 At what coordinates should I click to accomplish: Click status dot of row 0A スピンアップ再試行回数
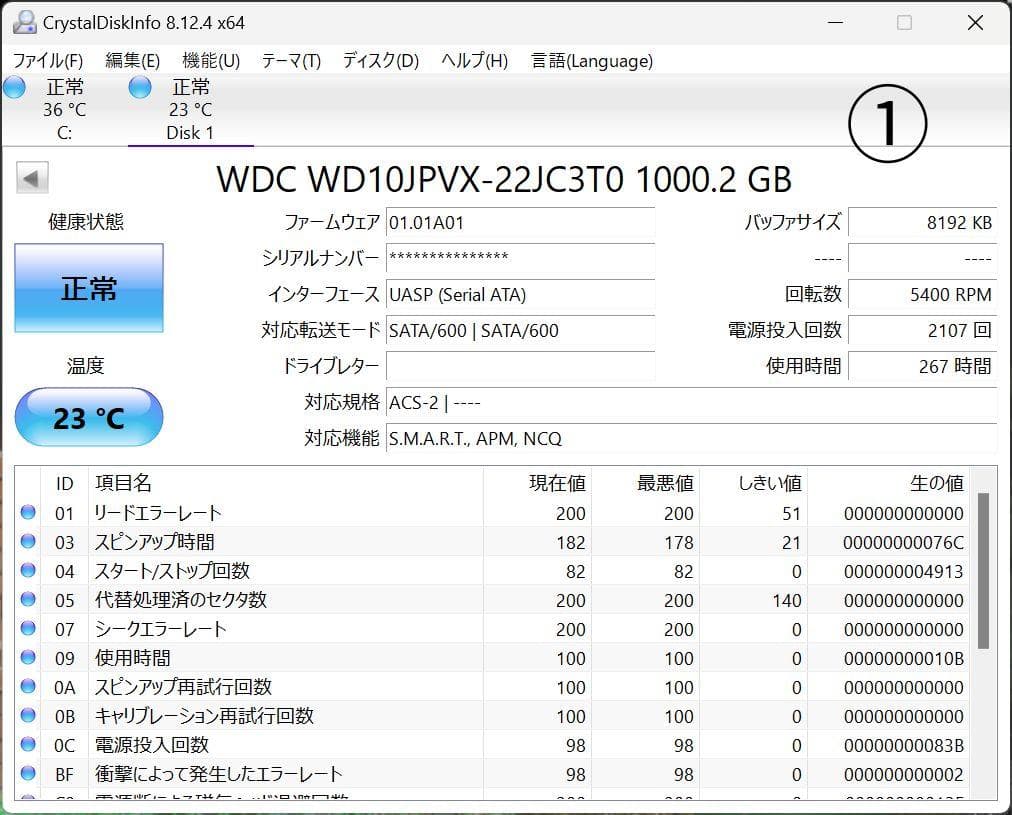pos(28,687)
